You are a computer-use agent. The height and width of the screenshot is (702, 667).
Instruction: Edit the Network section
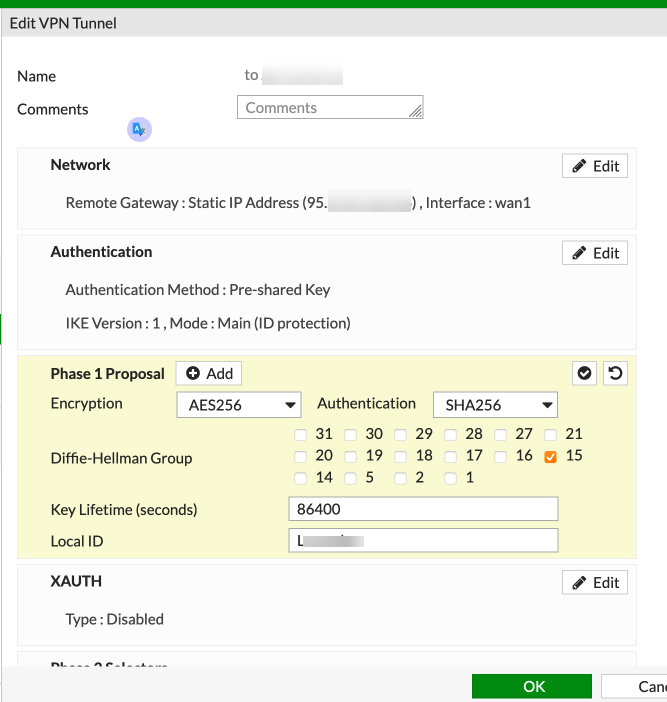[595, 166]
